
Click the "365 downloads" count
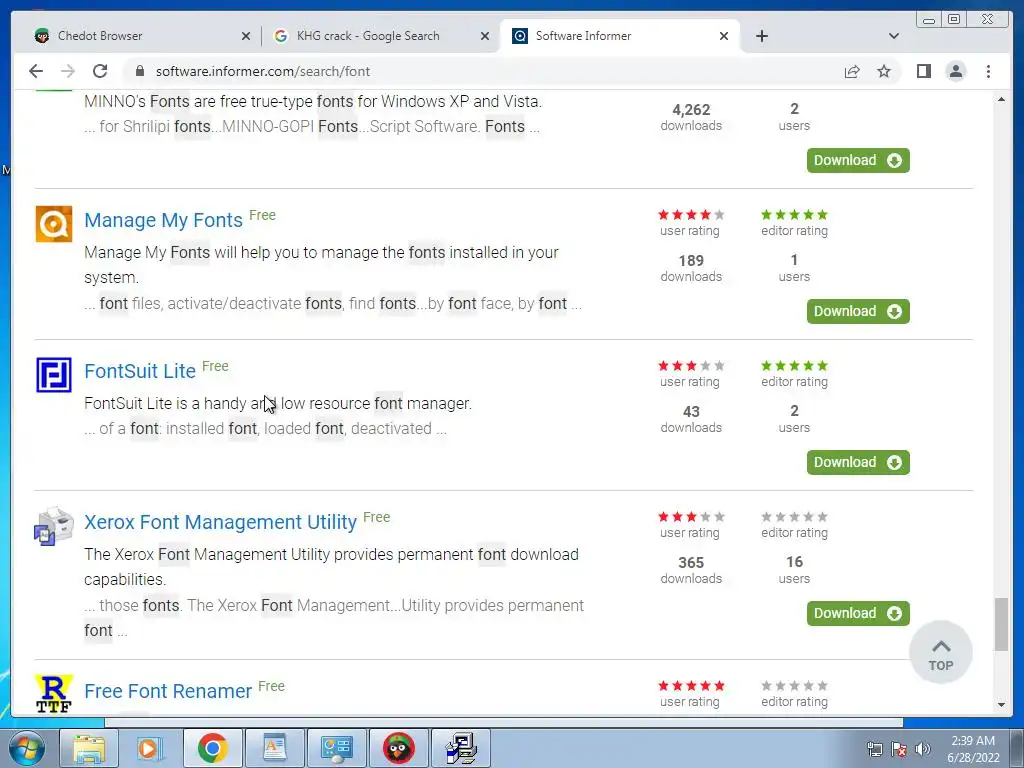tap(691, 569)
